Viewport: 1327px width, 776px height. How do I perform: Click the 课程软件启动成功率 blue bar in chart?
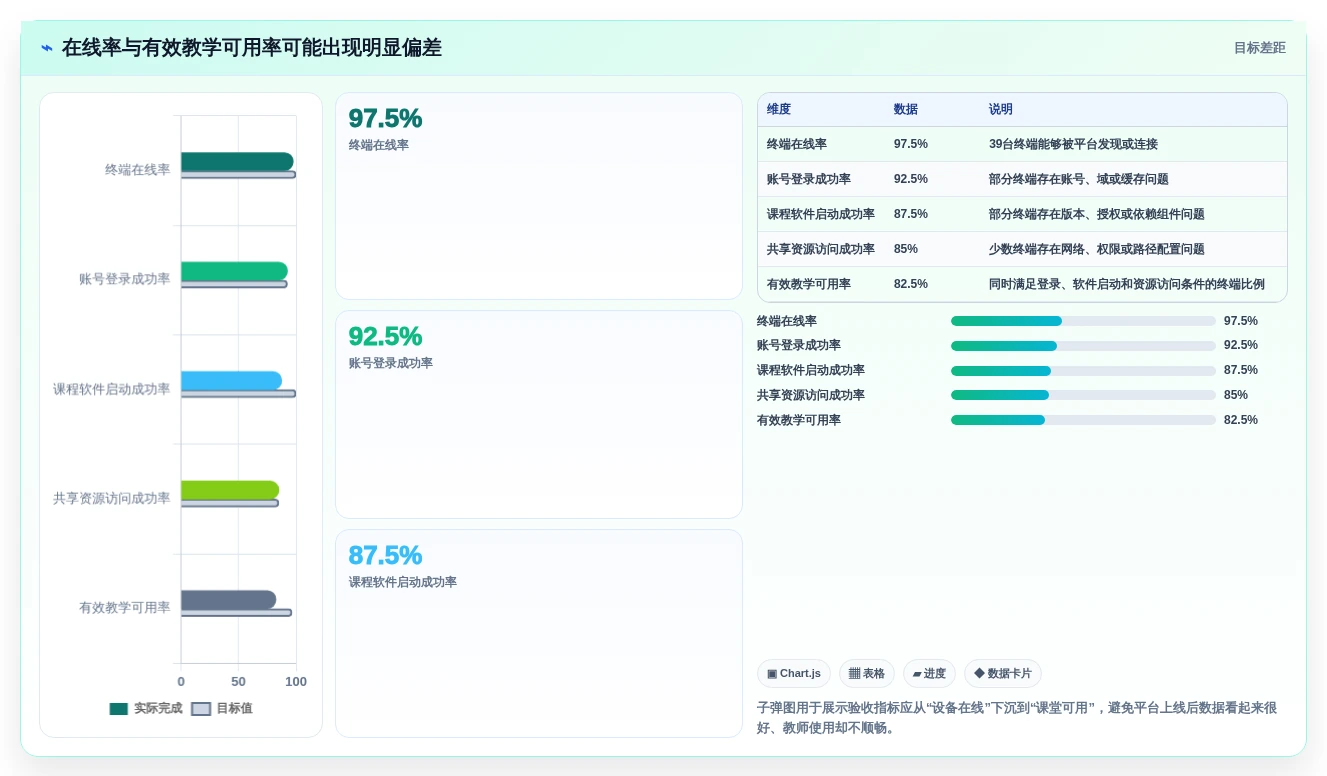pos(231,381)
